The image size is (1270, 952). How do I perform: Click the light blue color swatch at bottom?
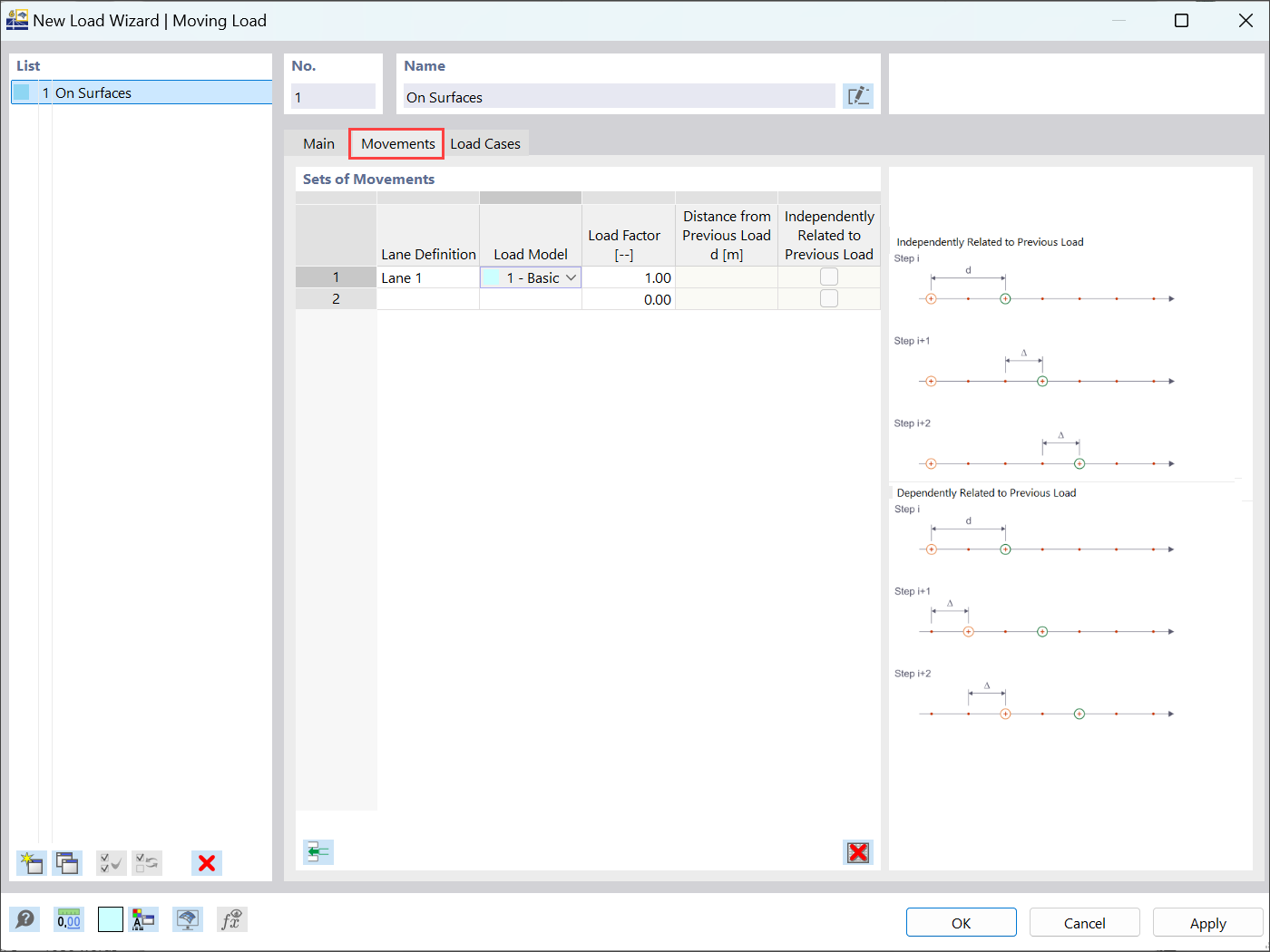click(x=111, y=920)
